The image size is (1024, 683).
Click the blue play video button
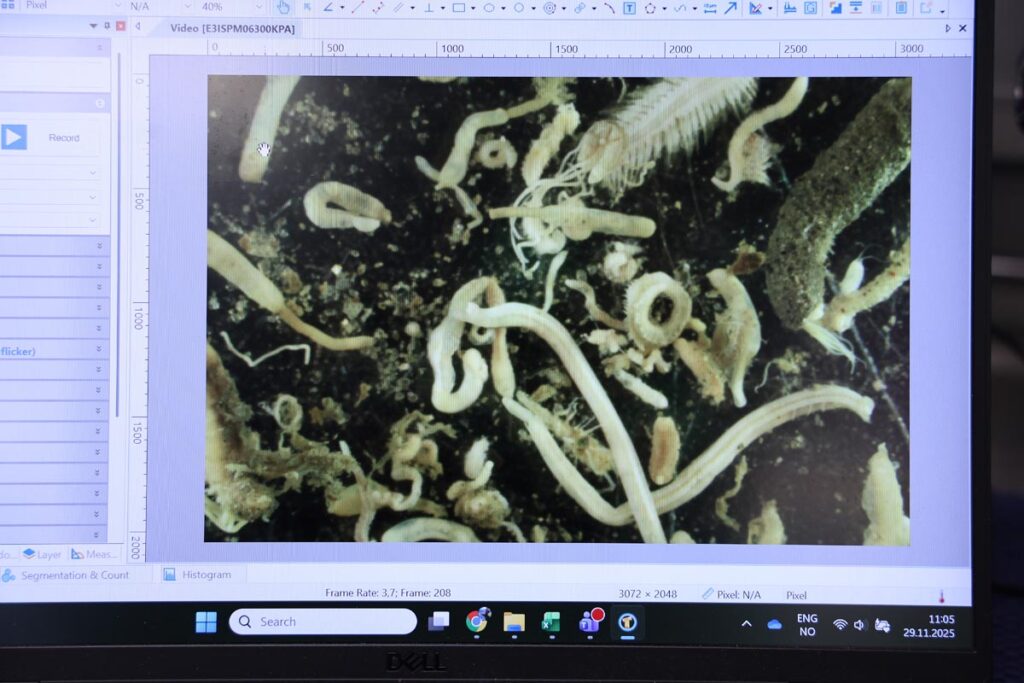14,137
